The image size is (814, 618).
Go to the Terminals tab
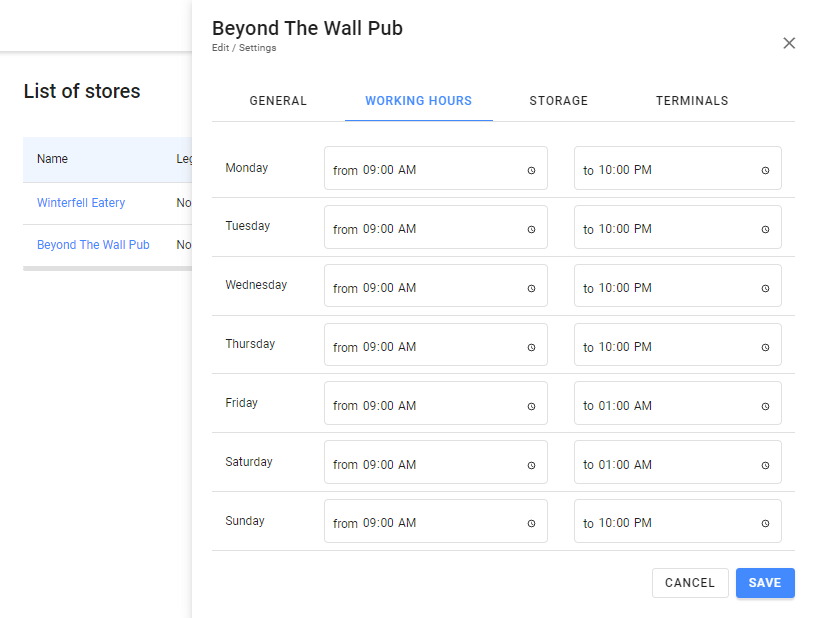coord(692,101)
